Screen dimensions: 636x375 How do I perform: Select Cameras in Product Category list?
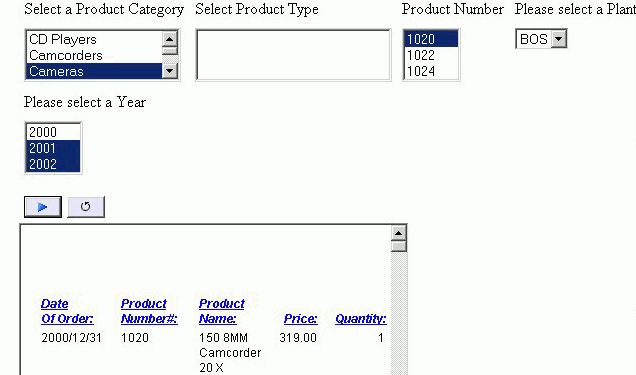click(94, 71)
